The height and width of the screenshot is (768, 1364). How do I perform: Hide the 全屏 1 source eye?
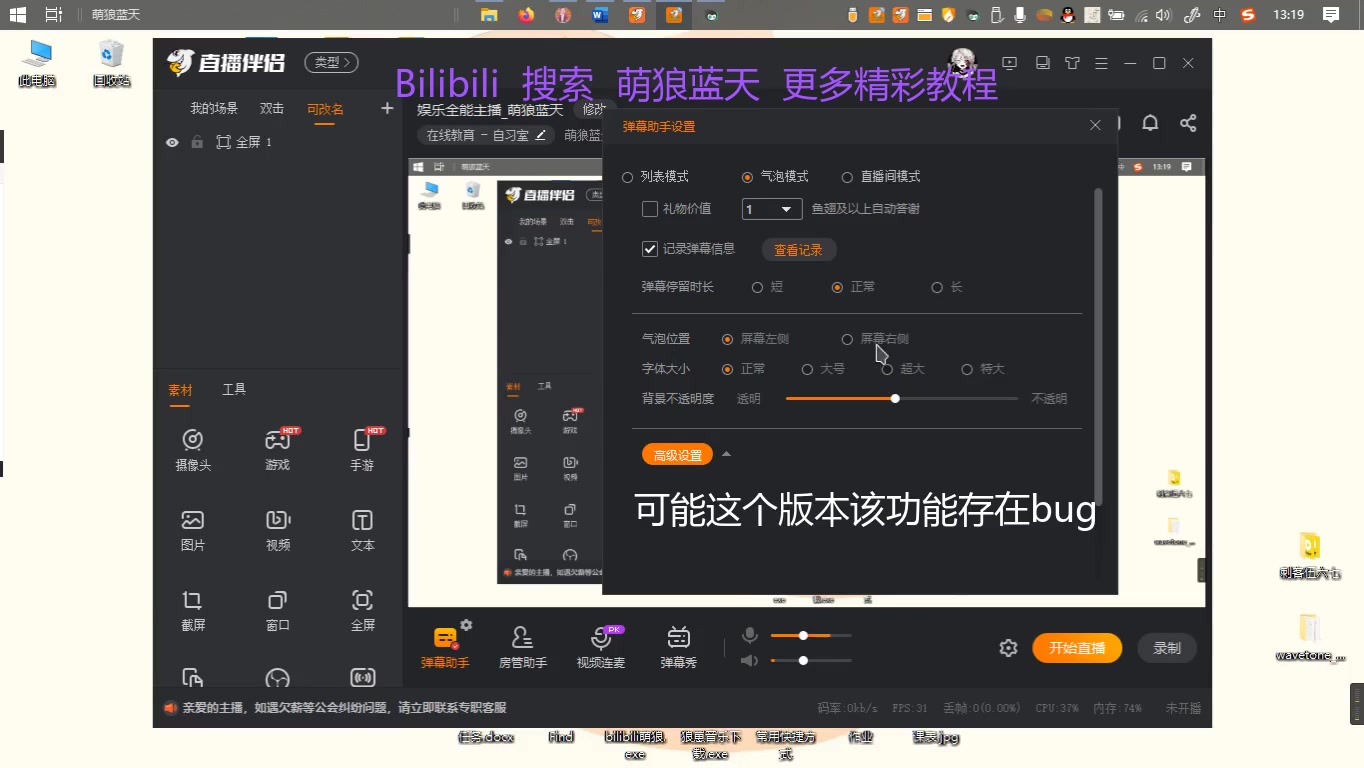172,142
